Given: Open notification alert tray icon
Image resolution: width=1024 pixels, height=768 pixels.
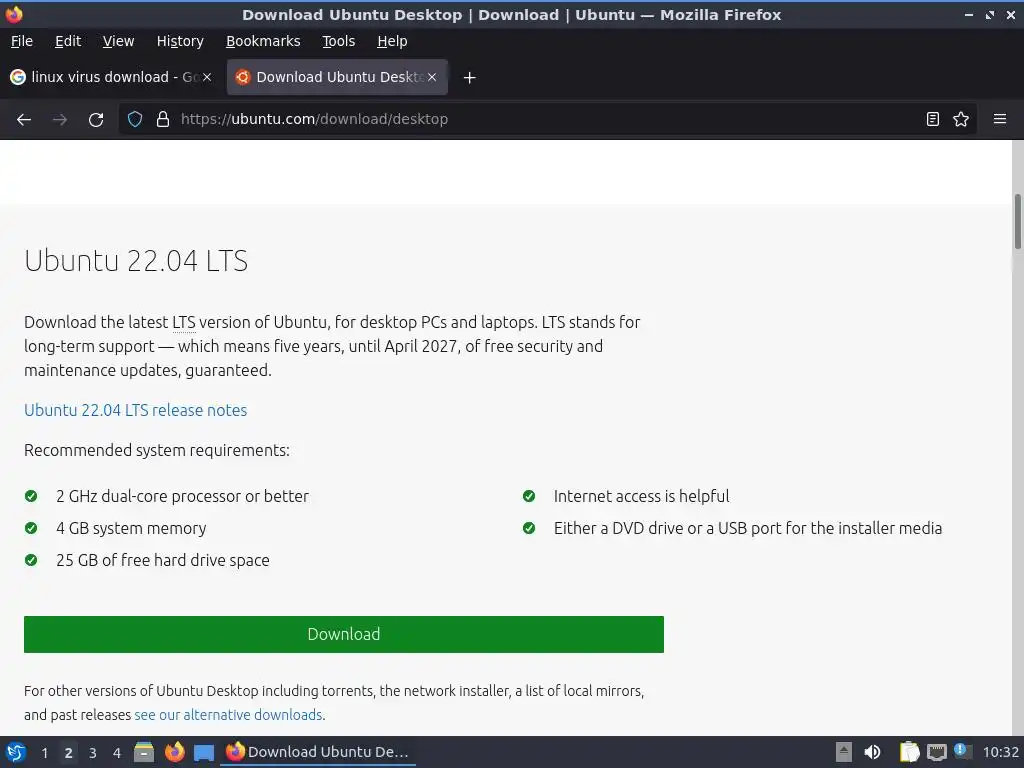Looking at the screenshot, I should click(x=961, y=750).
